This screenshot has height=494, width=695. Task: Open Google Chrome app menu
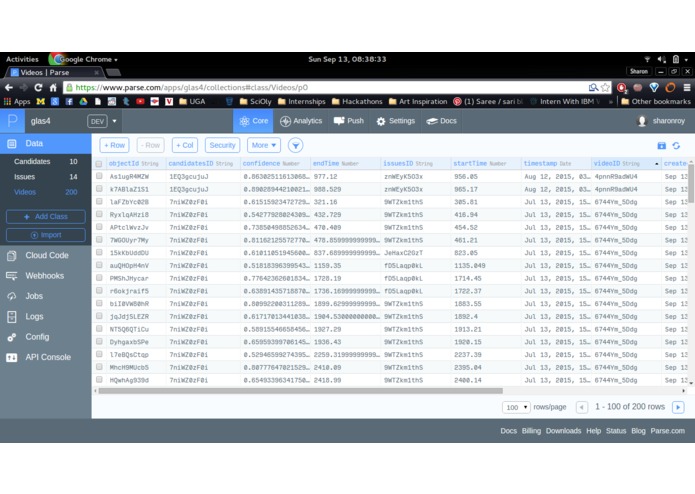(x=83, y=59)
